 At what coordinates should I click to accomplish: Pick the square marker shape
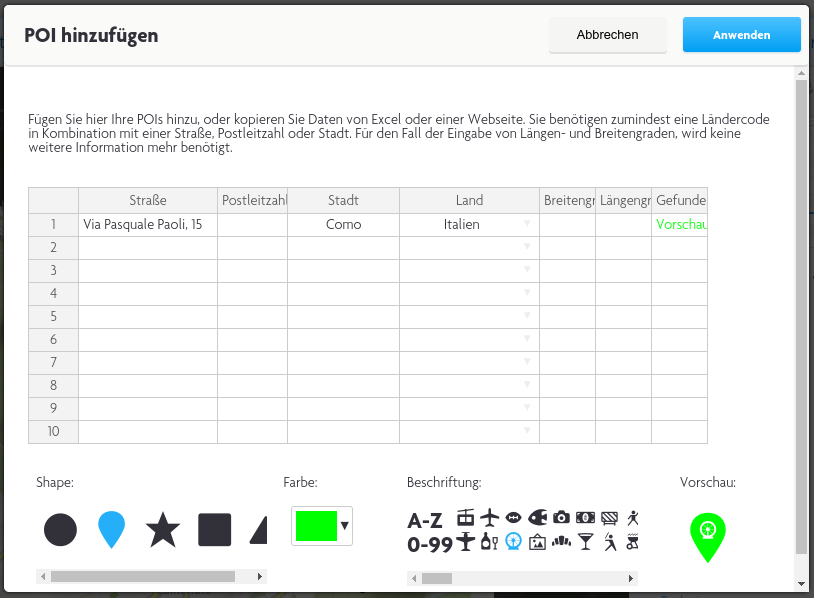point(215,529)
